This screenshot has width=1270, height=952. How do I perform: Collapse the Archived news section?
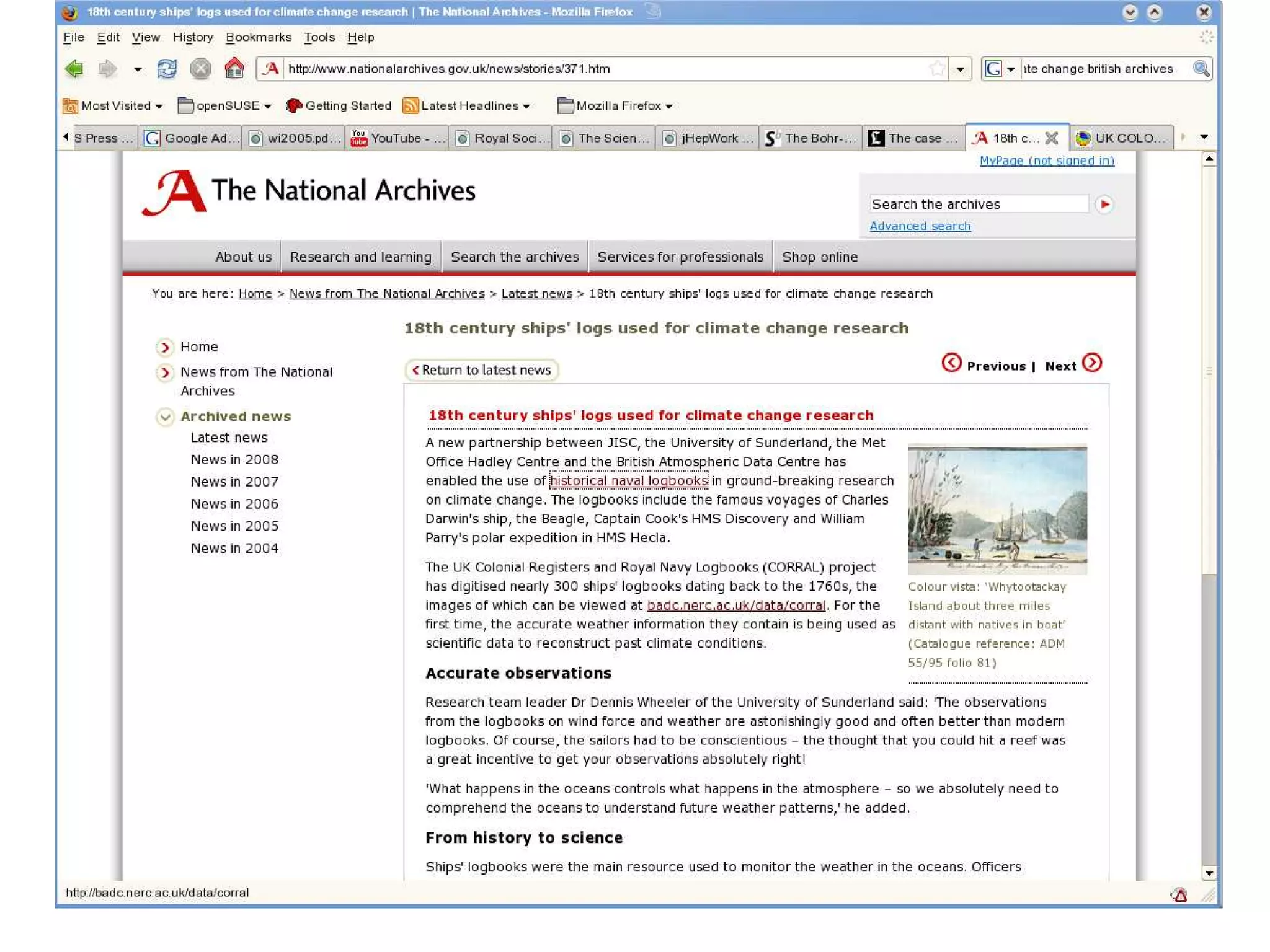[x=165, y=416]
